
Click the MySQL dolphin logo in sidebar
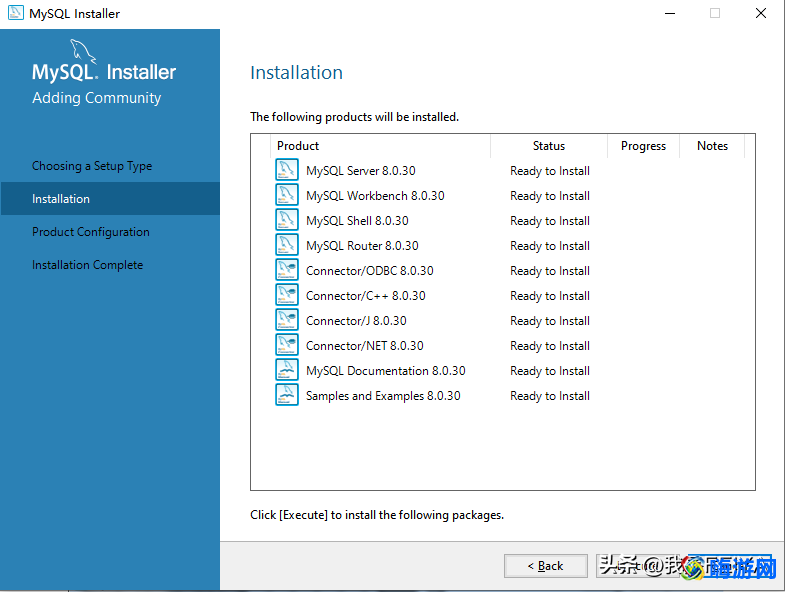[x=83, y=51]
